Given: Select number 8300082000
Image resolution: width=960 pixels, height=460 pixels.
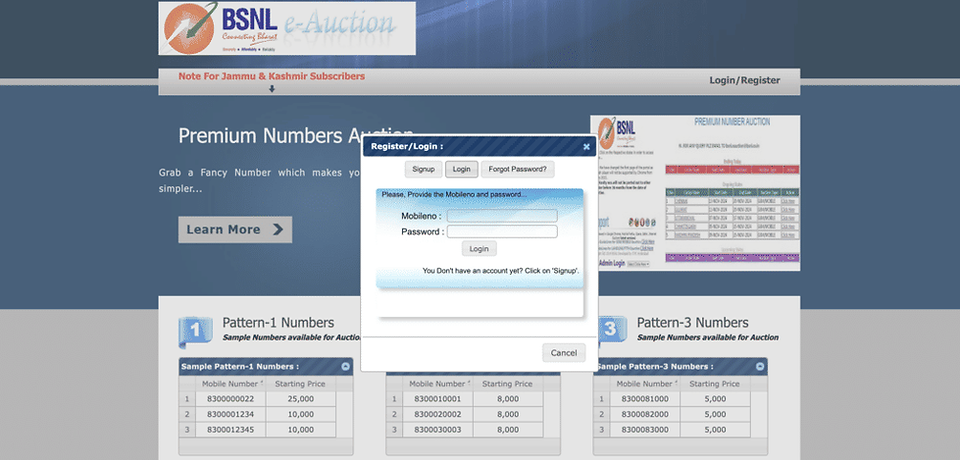Looking at the screenshot, I should point(645,414).
